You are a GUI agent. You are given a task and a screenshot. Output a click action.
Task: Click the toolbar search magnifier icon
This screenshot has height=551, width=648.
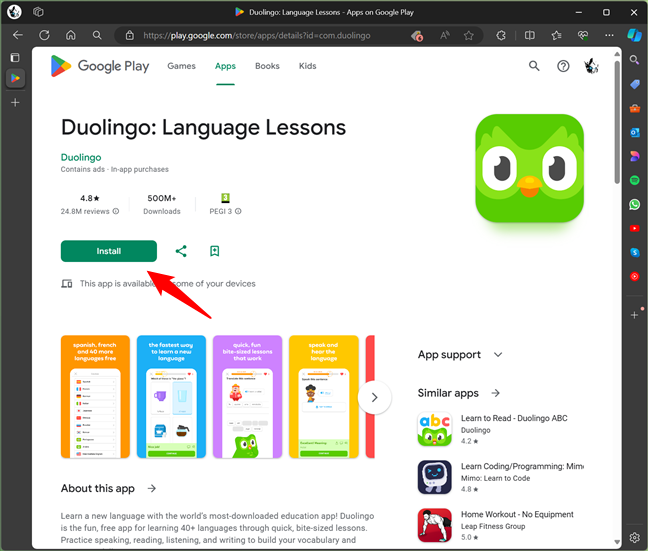(97, 35)
